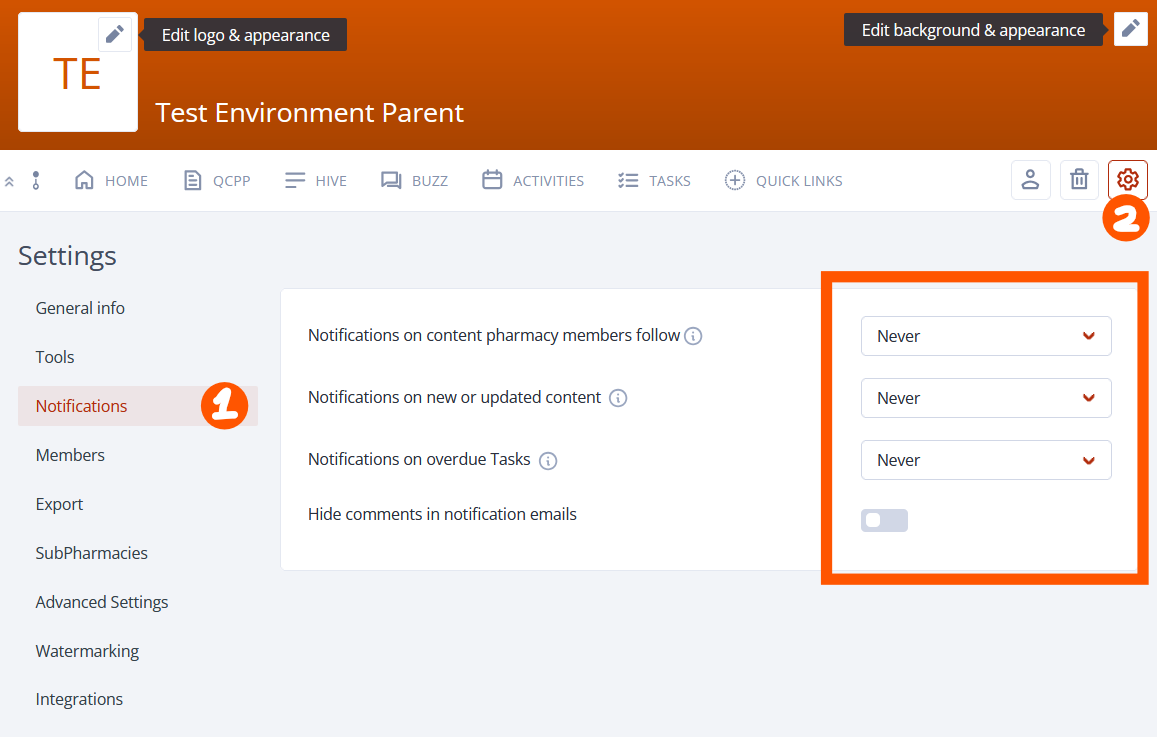Switch to the HIVE tab
Screen dimensions: 1157x737
(x=316, y=181)
